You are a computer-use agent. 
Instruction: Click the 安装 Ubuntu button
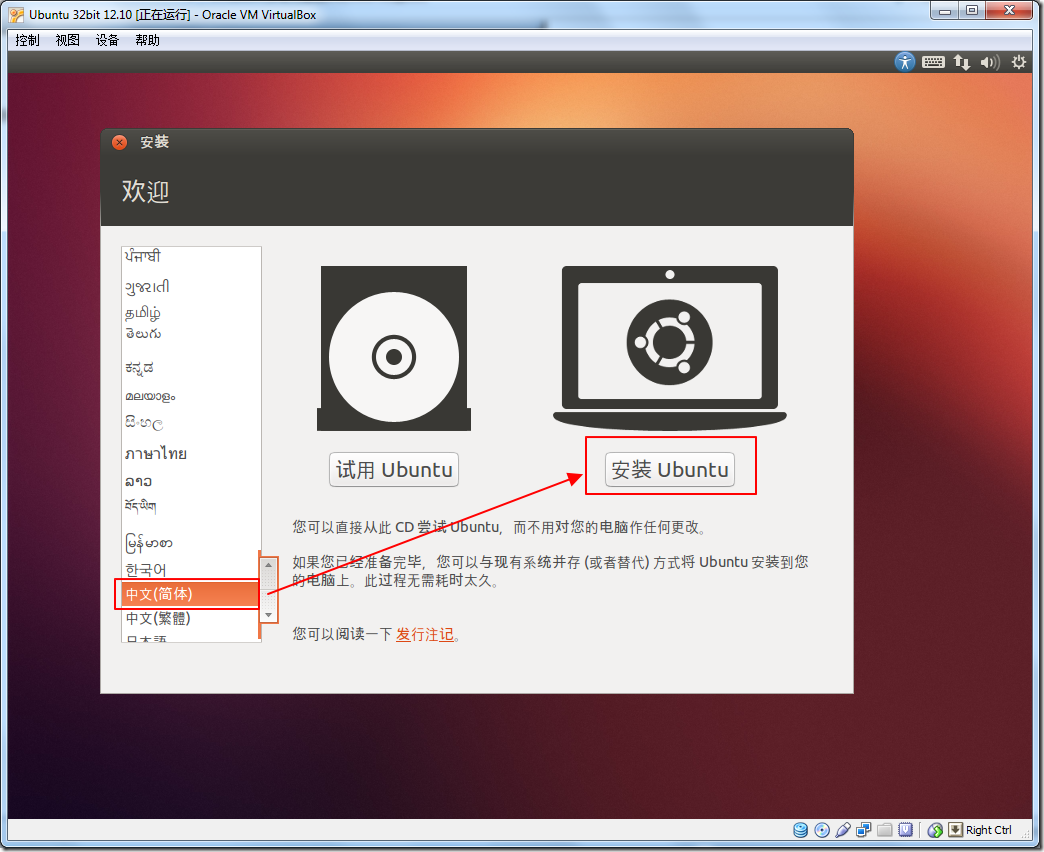670,470
